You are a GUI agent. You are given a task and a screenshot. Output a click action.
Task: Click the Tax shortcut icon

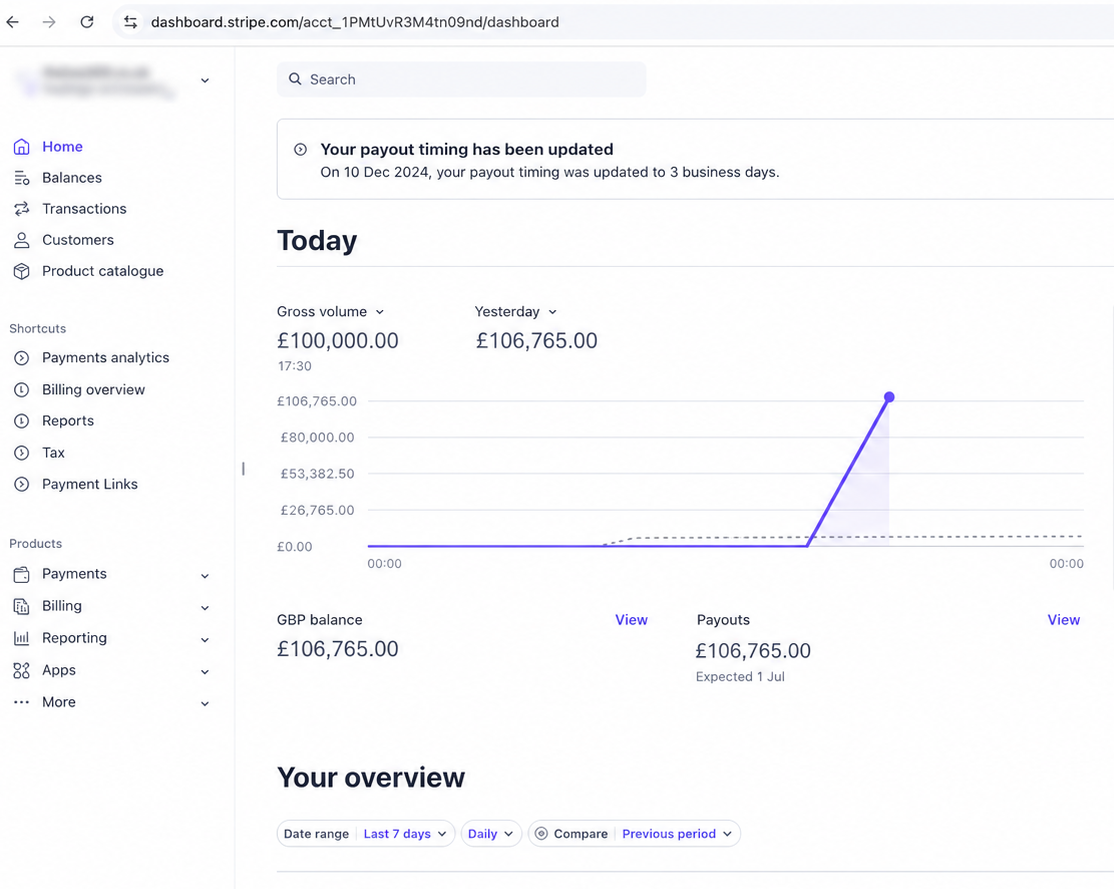coord(22,453)
